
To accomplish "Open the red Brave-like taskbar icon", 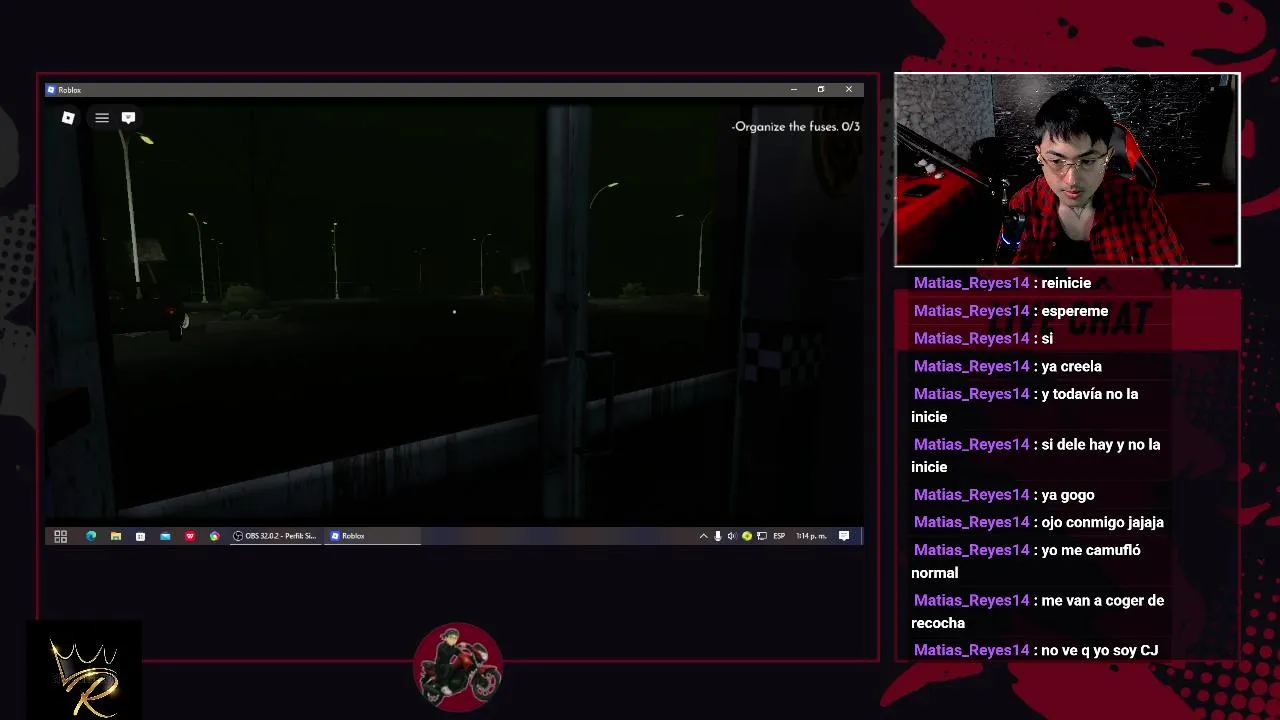I will tap(190, 536).
